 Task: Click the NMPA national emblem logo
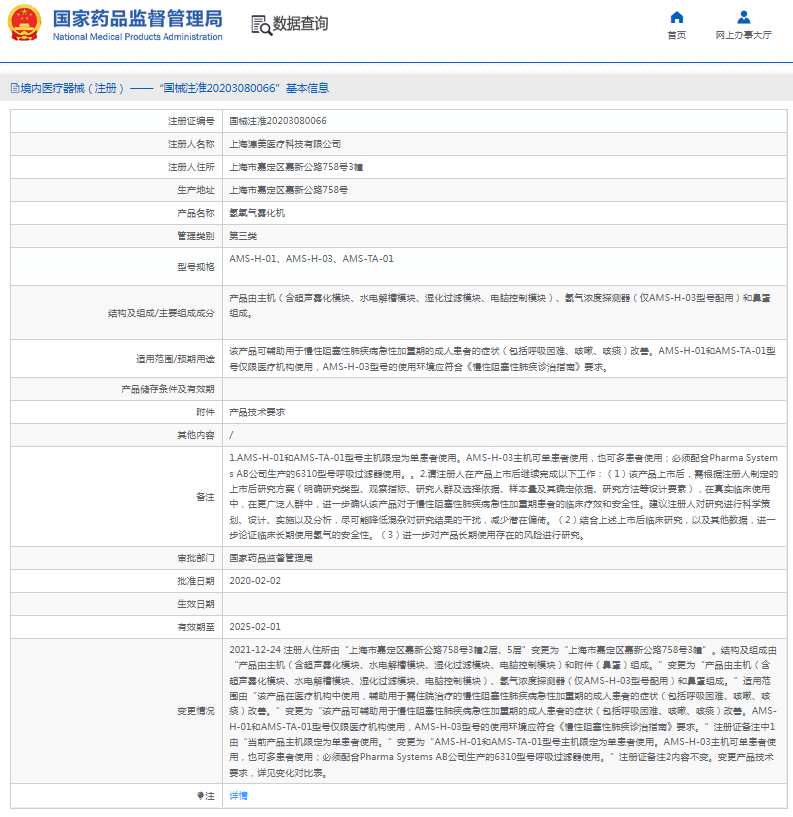[25, 24]
